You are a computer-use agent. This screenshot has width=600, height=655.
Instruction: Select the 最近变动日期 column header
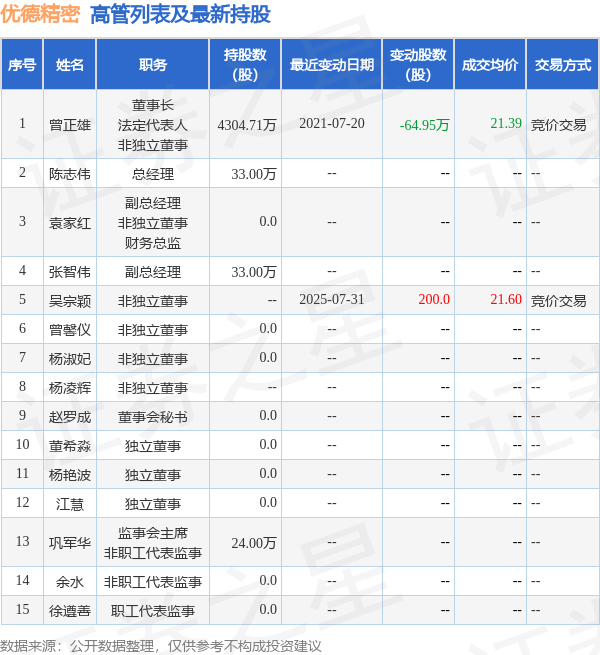tap(332, 65)
